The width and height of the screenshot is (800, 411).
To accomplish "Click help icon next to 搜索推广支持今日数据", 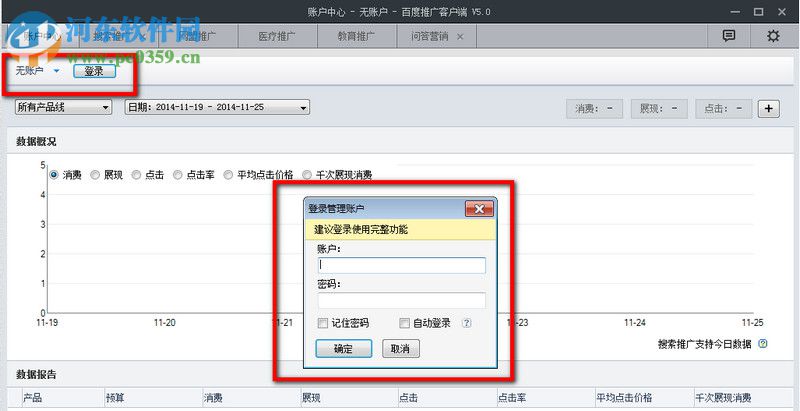I will tap(762, 344).
